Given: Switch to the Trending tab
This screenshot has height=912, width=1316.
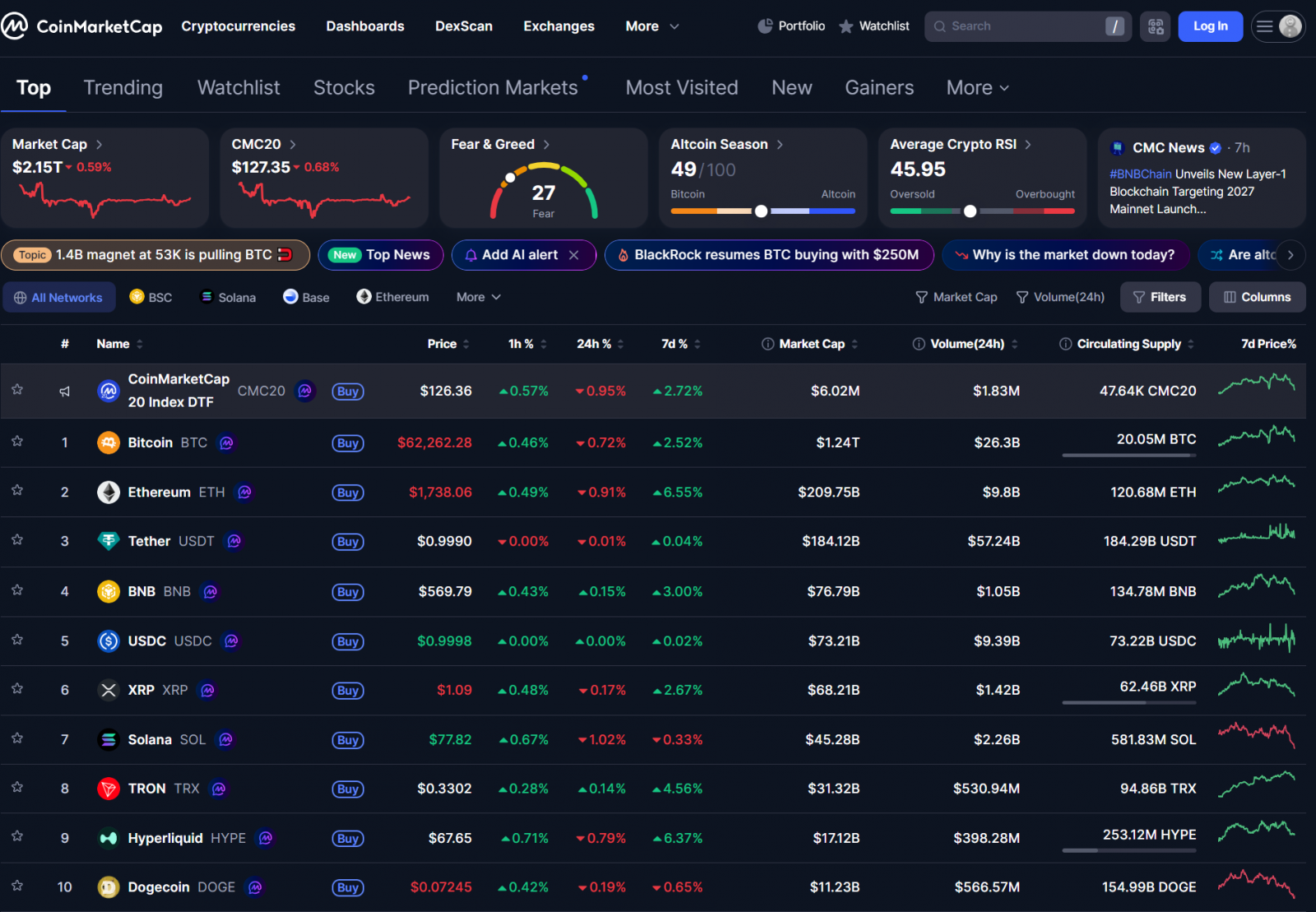Looking at the screenshot, I should tap(123, 87).
